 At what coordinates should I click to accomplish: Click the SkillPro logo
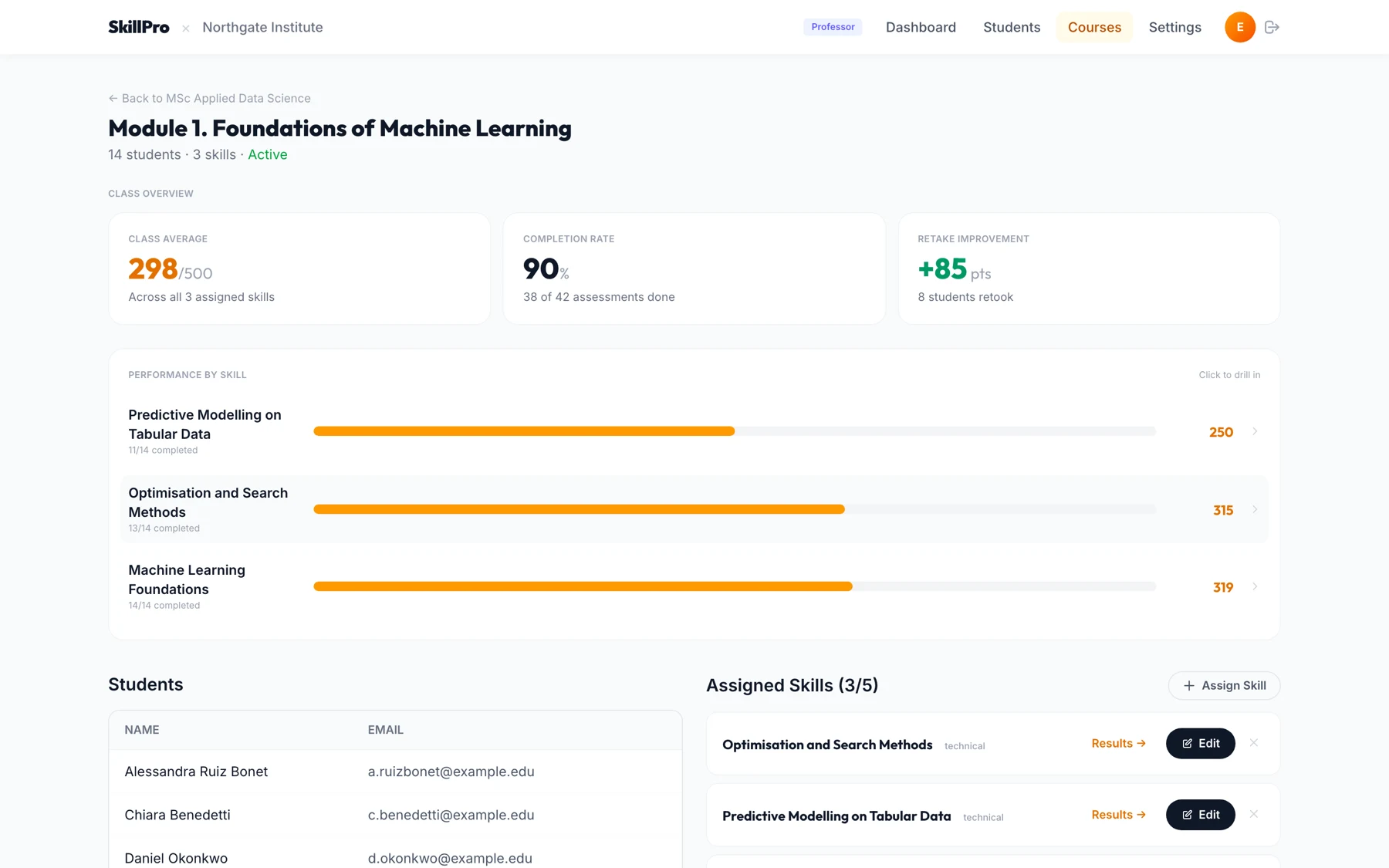tap(139, 27)
